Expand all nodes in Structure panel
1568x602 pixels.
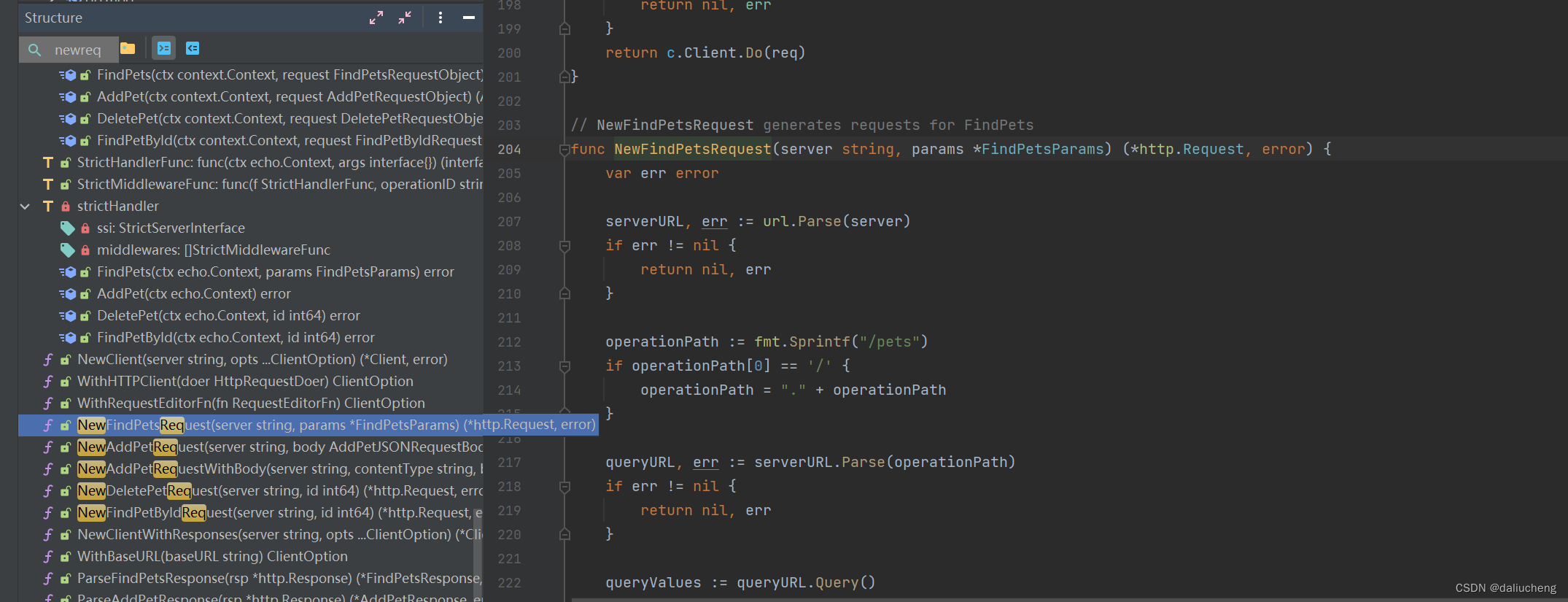tap(376, 18)
